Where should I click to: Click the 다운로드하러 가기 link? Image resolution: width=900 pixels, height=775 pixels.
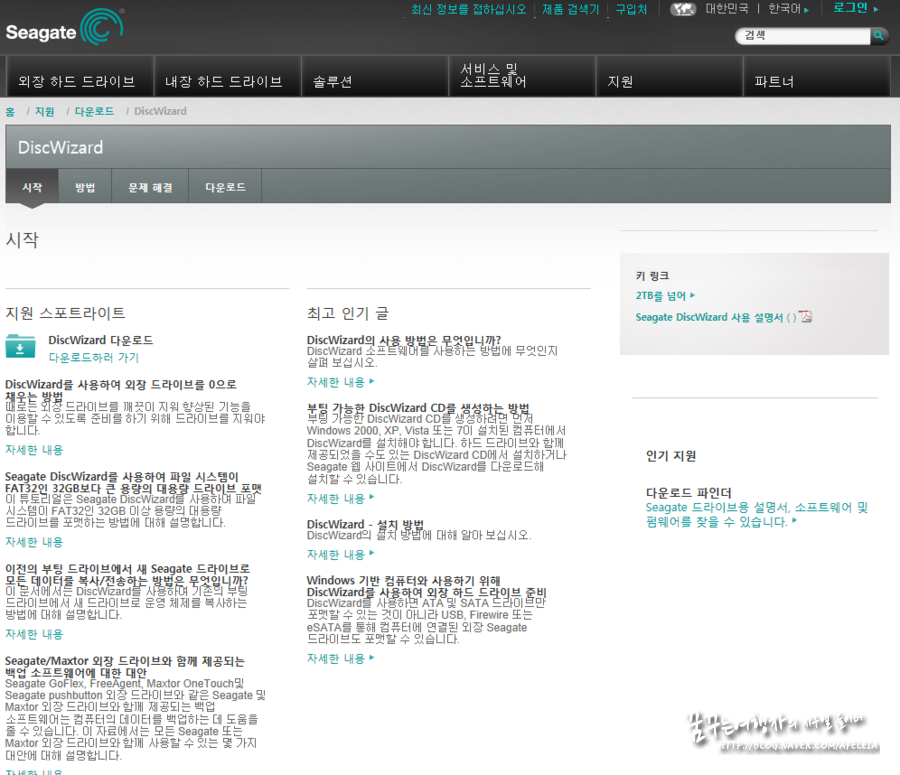94,358
